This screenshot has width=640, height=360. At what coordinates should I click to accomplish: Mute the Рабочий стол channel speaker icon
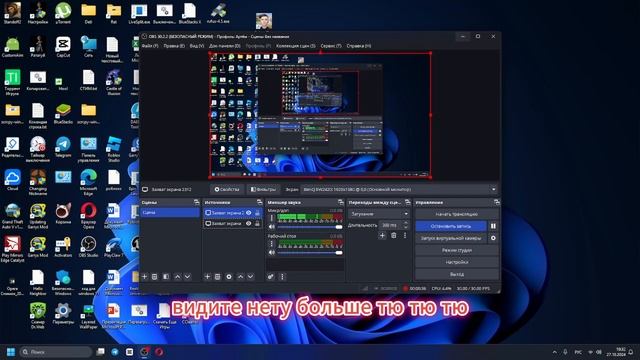point(272,253)
